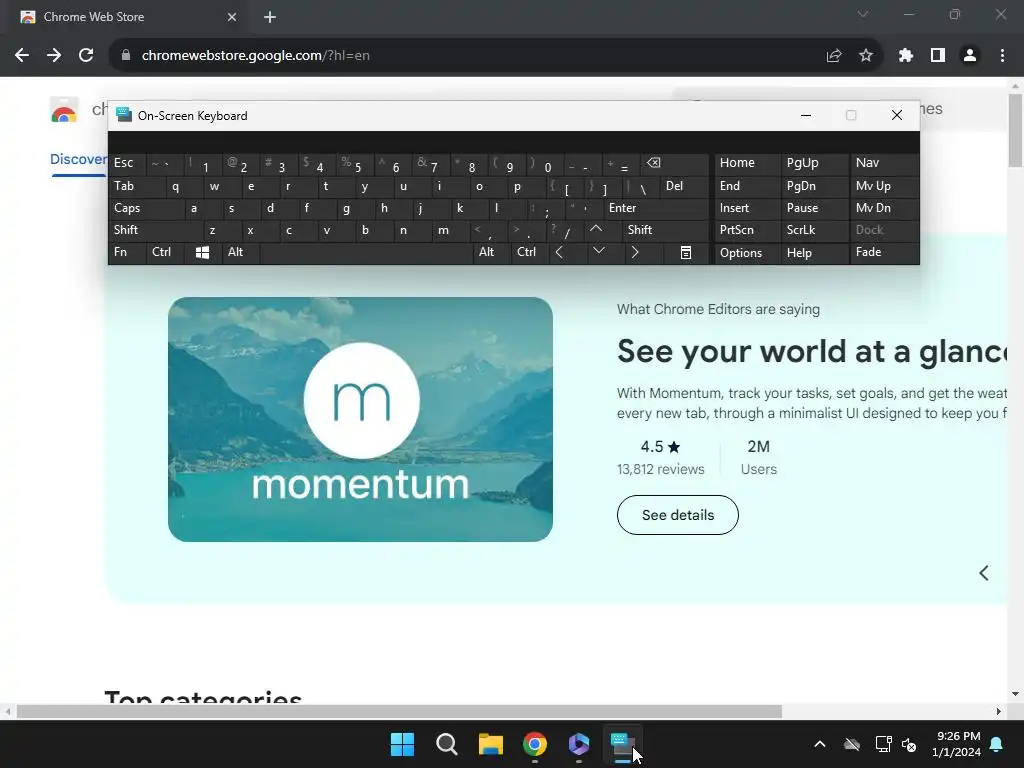Toggle the ScrLk key
The image size is (1024, 768).
point(814,230)
